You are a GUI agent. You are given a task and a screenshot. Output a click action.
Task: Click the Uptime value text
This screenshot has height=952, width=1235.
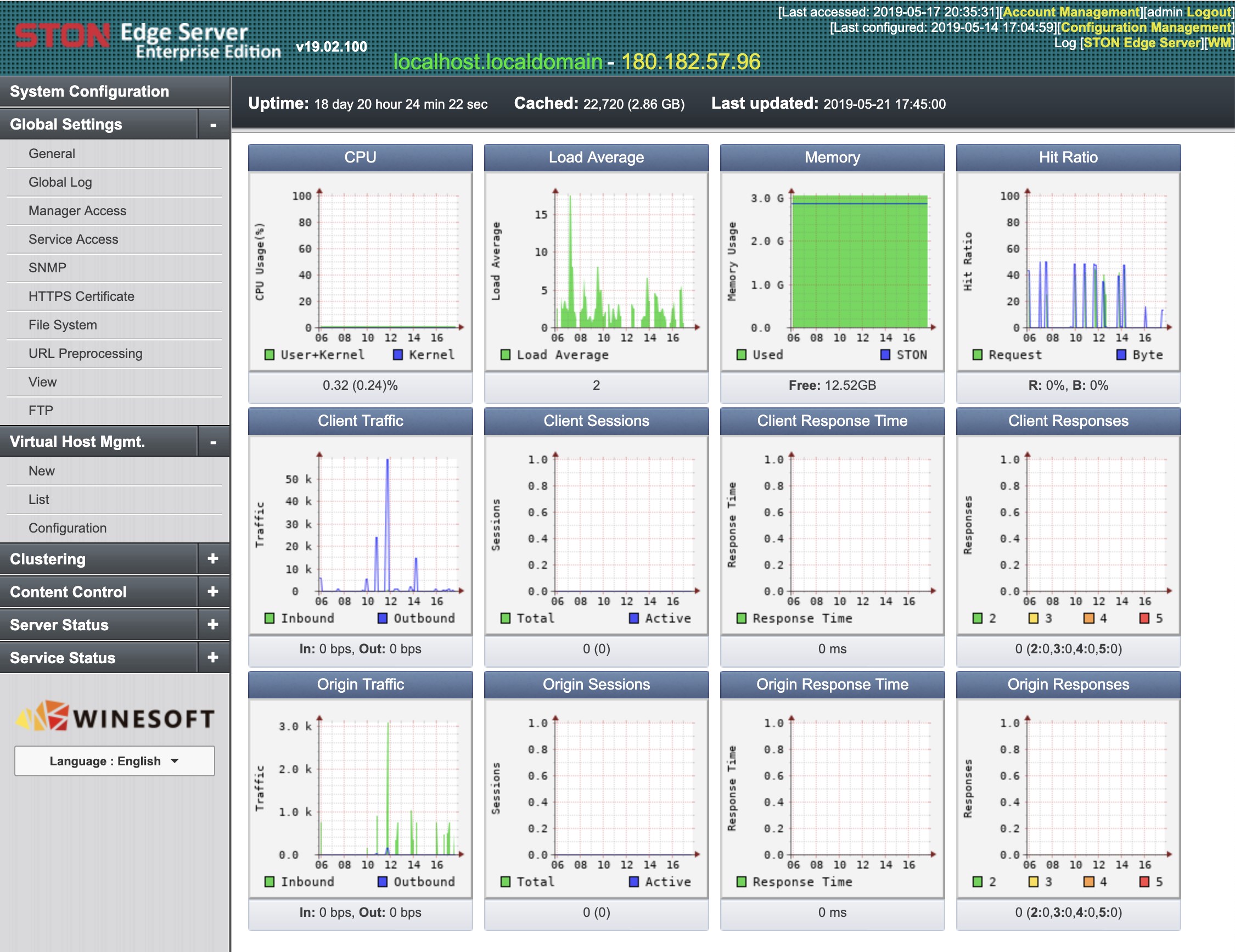click(x=401, y=104)
